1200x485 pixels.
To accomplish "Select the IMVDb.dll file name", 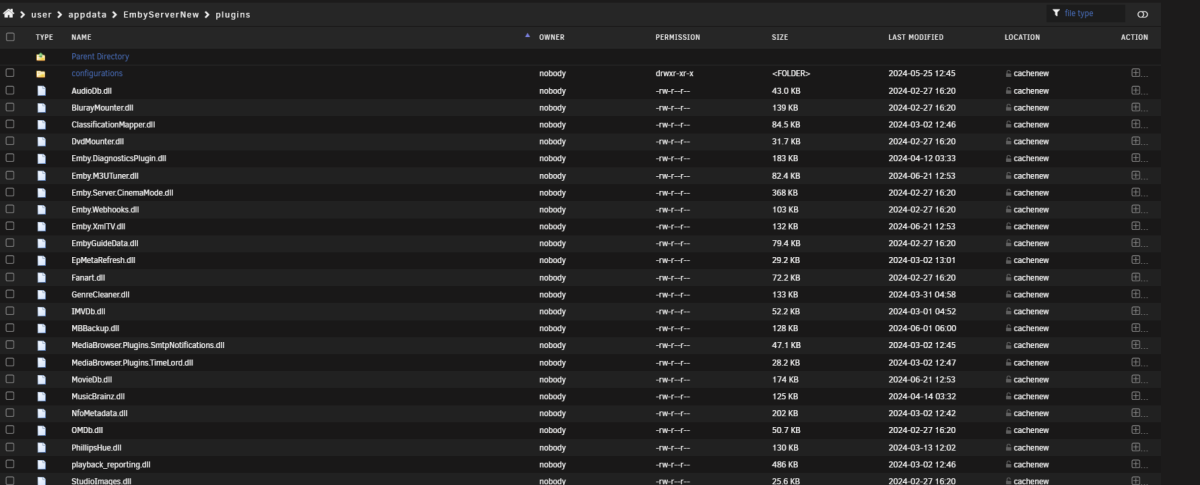I will pos(88,312).
